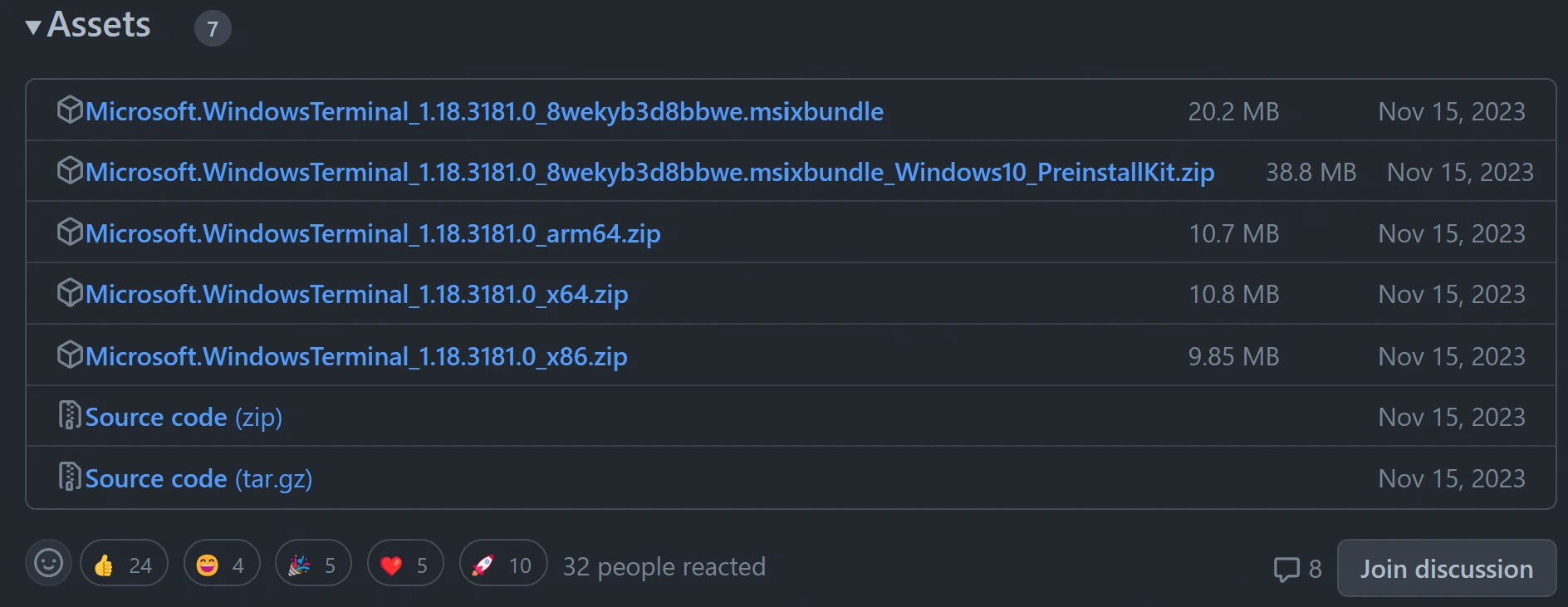Screen dimensions: 1568x607
Task: Click the package icon beside the arm64 zip
Action: pos(70,232)
